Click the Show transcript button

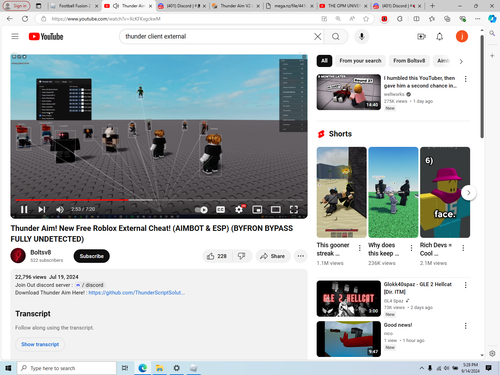click(x=40, y=344)
